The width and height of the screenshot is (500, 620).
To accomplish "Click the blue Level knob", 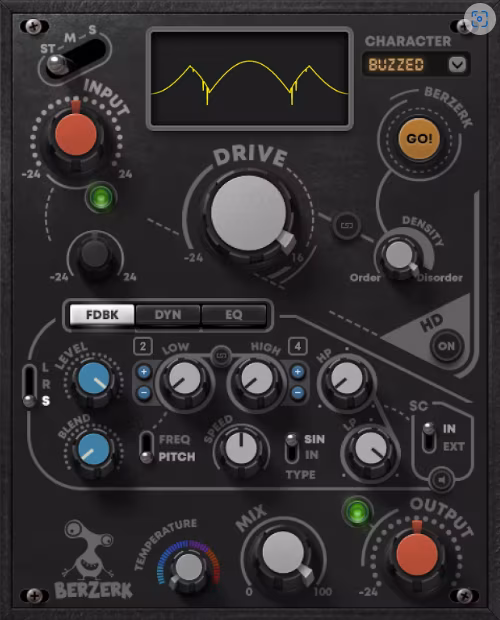I will point(93,380).
